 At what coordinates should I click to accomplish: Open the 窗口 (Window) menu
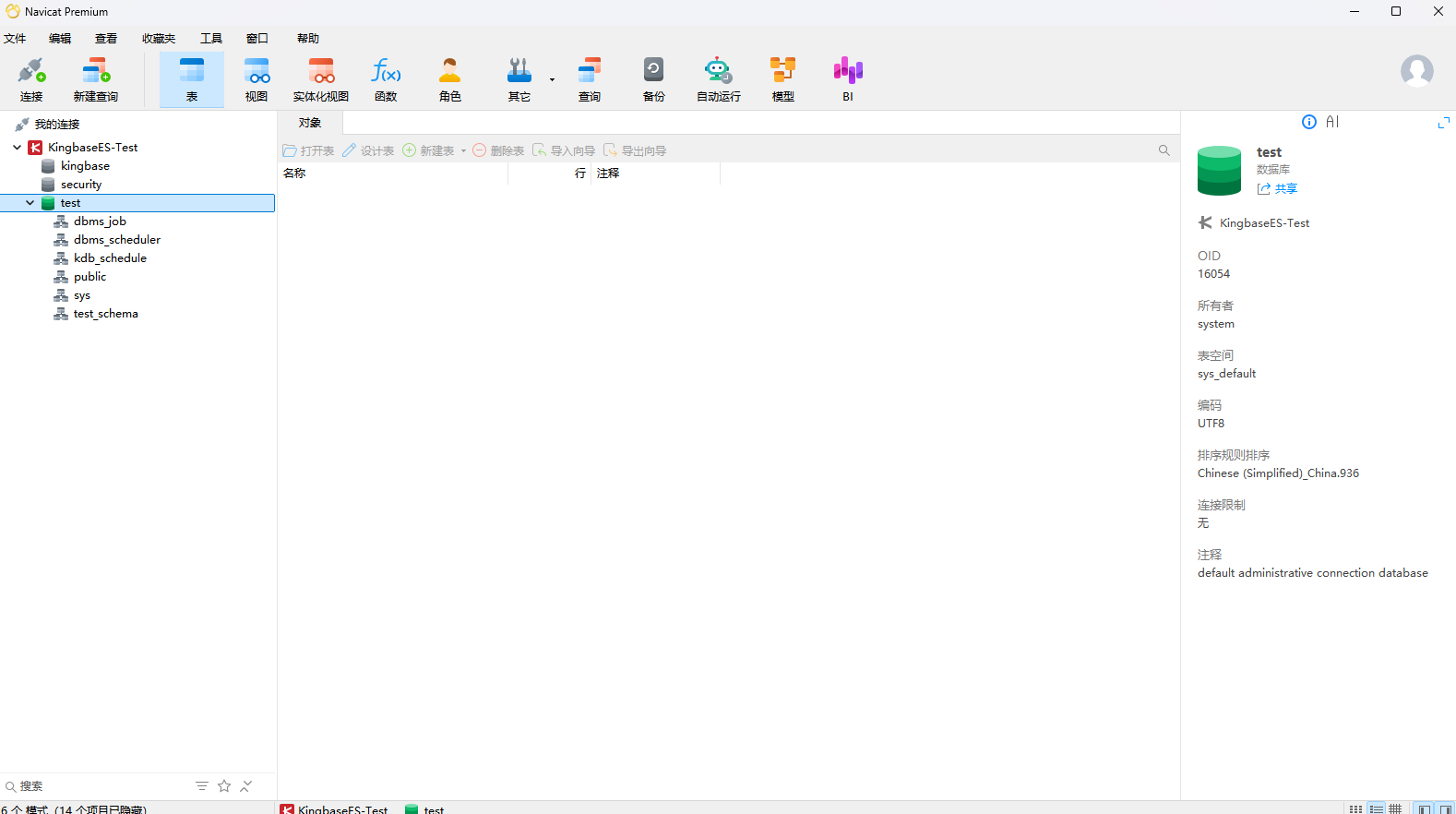click(x=257, y=39)
